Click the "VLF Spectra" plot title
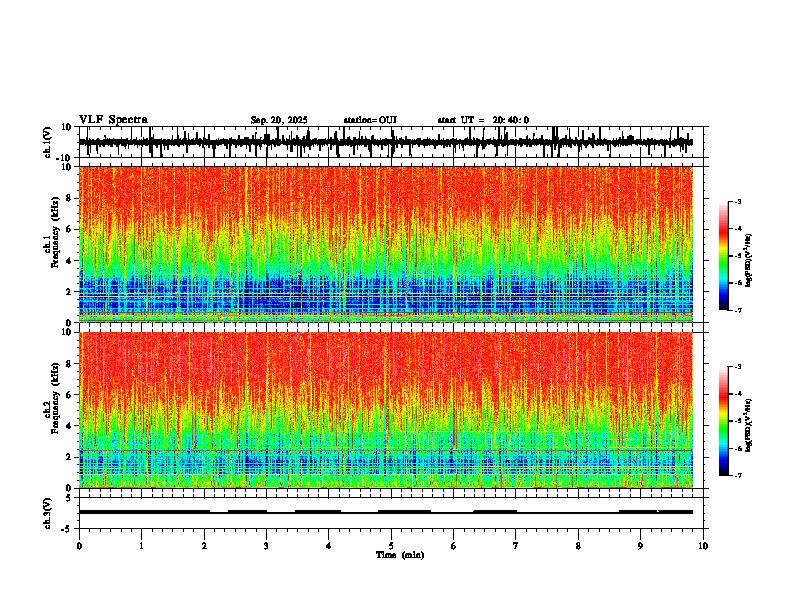The width and height of the screenshot is (792, 612). coord(113,120)
